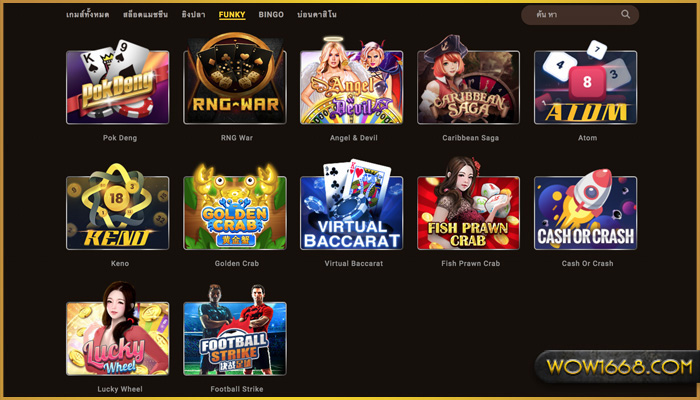Click the Atom game thumbnail
This screenshot has height=400, width=700.
[586, 82]
